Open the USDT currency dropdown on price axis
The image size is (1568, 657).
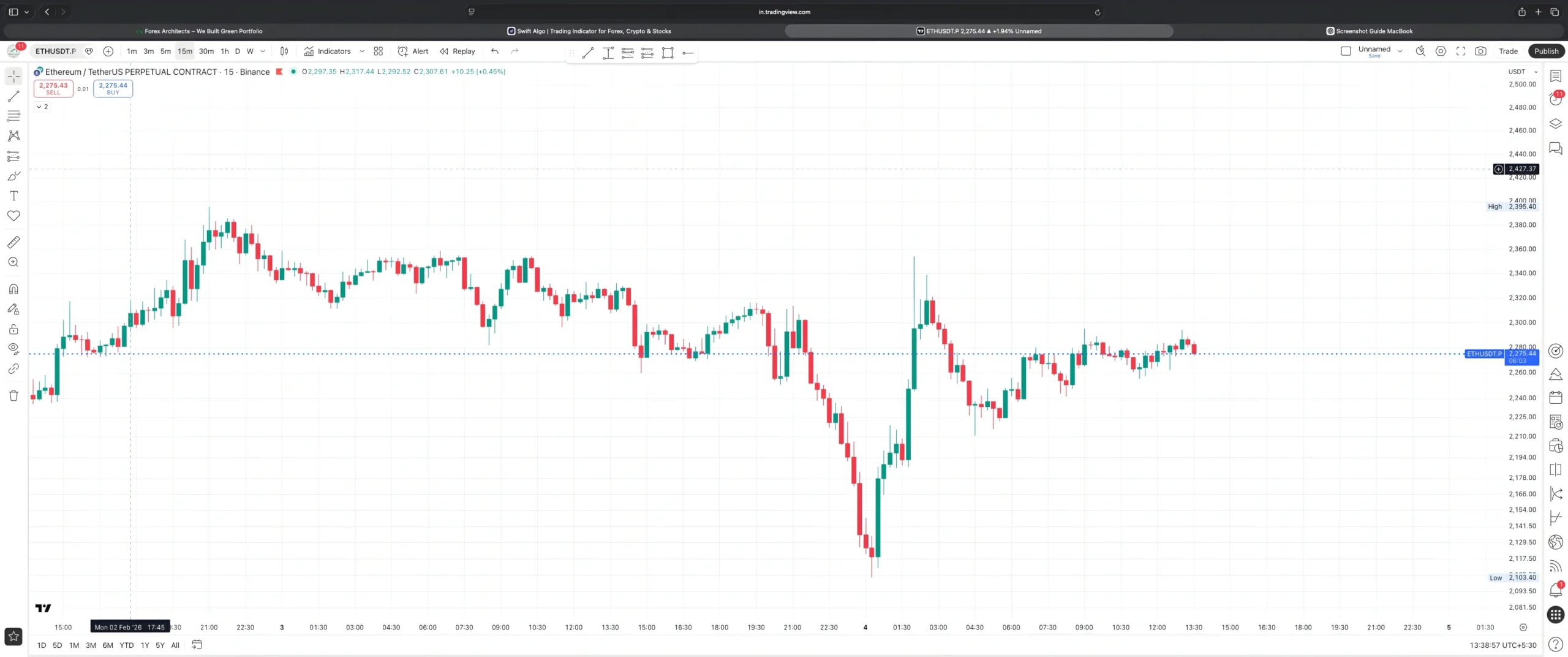coord(1523,72)
